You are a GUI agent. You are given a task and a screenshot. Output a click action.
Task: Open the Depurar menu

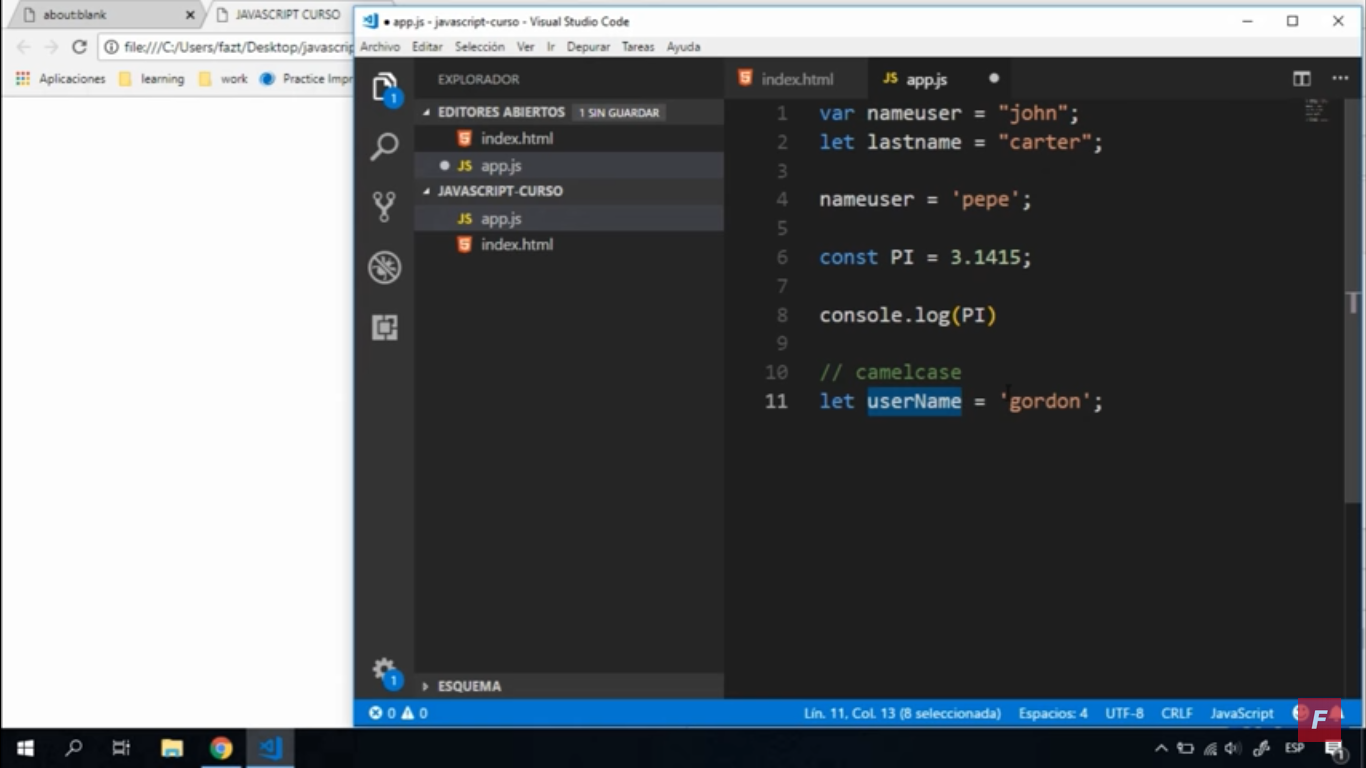click(x=588, y=47)
